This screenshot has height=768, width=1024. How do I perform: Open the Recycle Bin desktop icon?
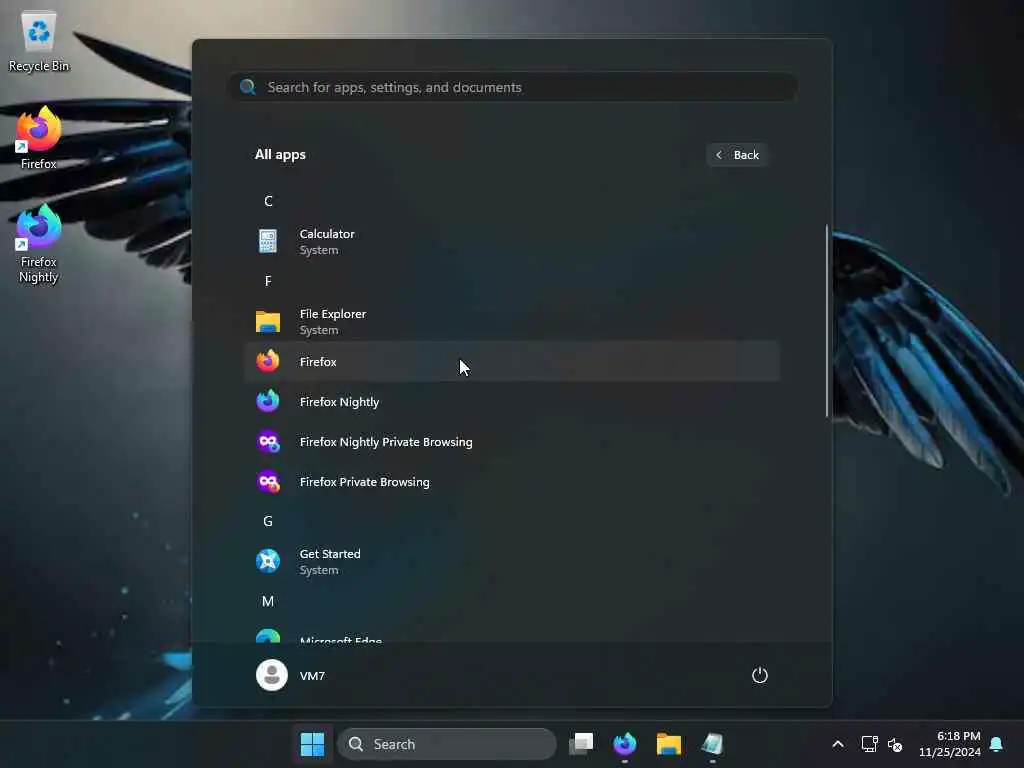pos(39,40)
